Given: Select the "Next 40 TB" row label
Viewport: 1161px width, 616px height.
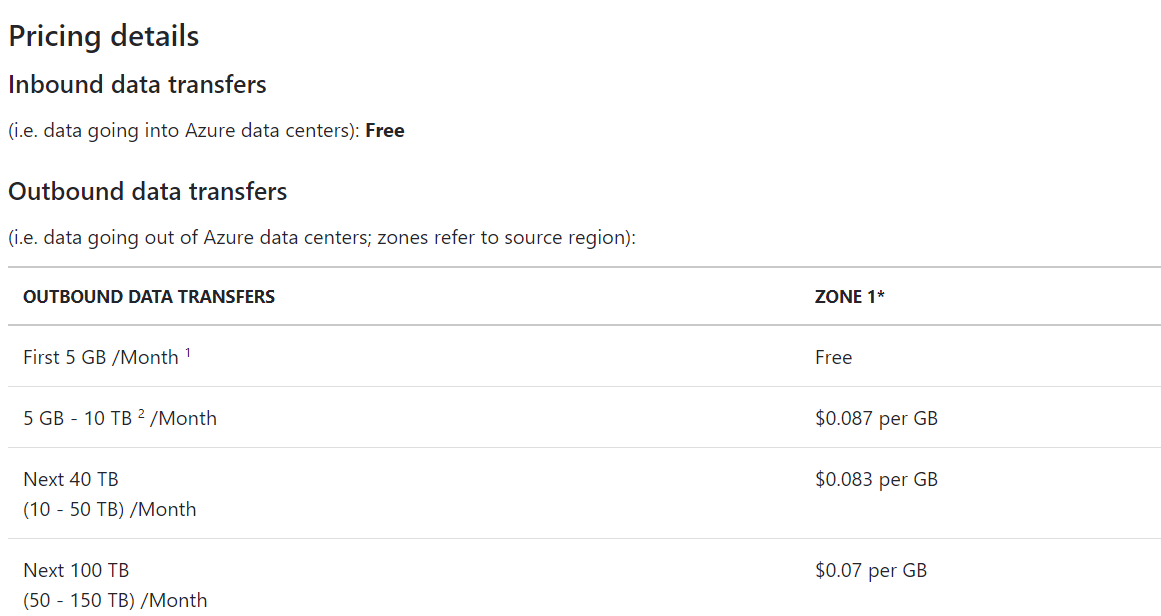Looking at the screenshot, I should tap(71, 480).
